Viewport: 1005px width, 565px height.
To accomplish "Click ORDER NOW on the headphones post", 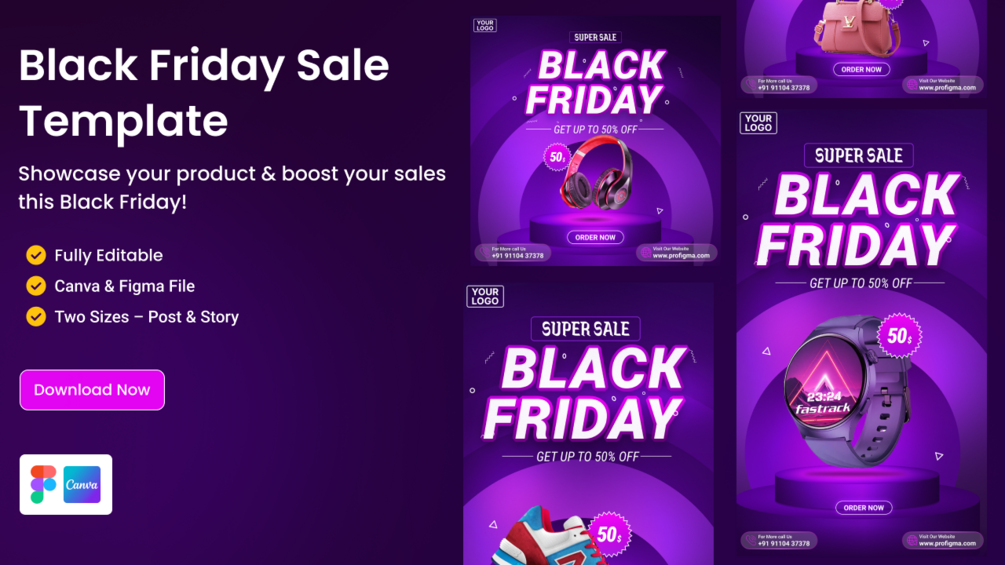I will [x=595, y=237].
